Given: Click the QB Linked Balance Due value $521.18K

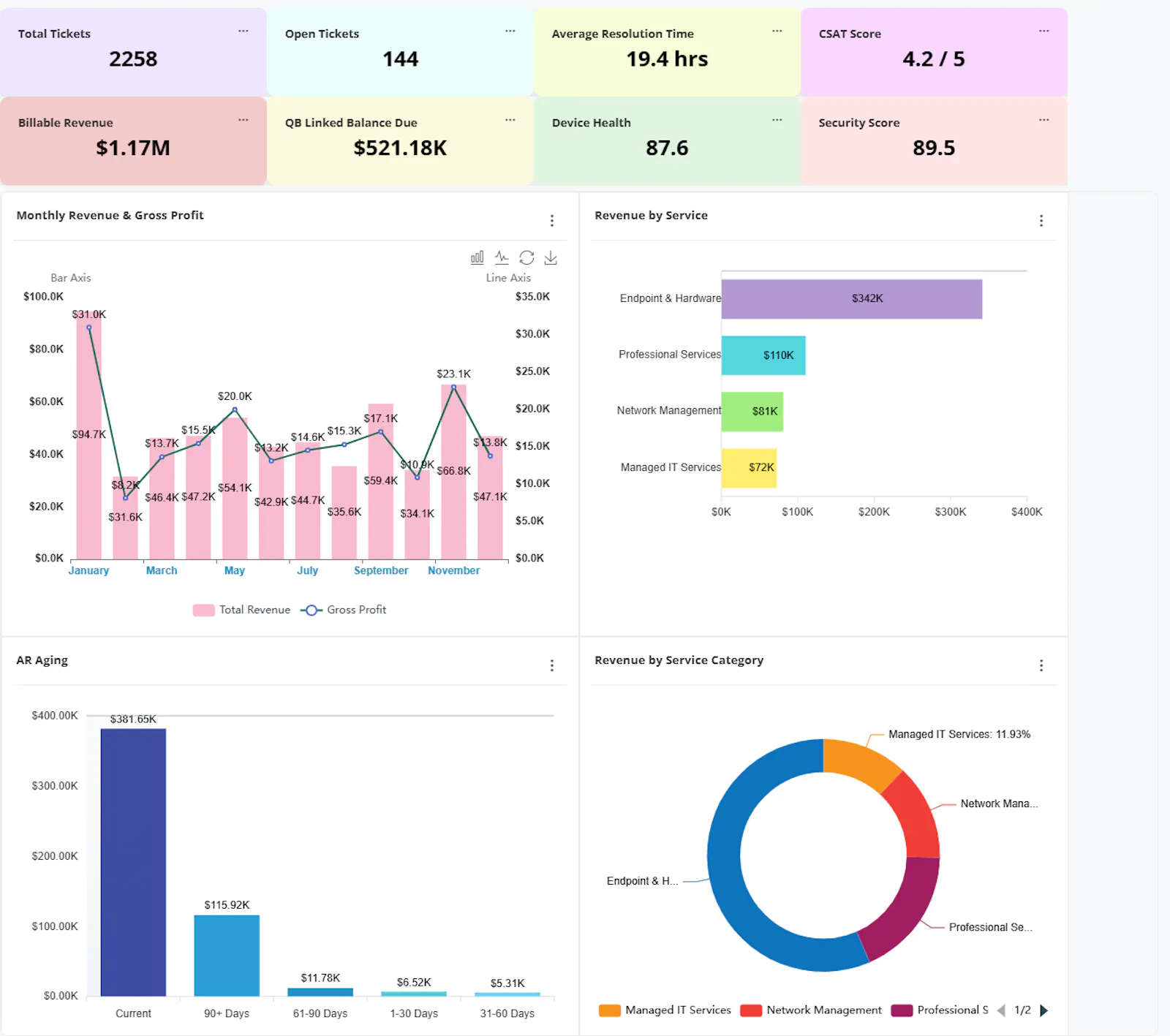Looking at the screenshot, I should click(x=400, y=148).
